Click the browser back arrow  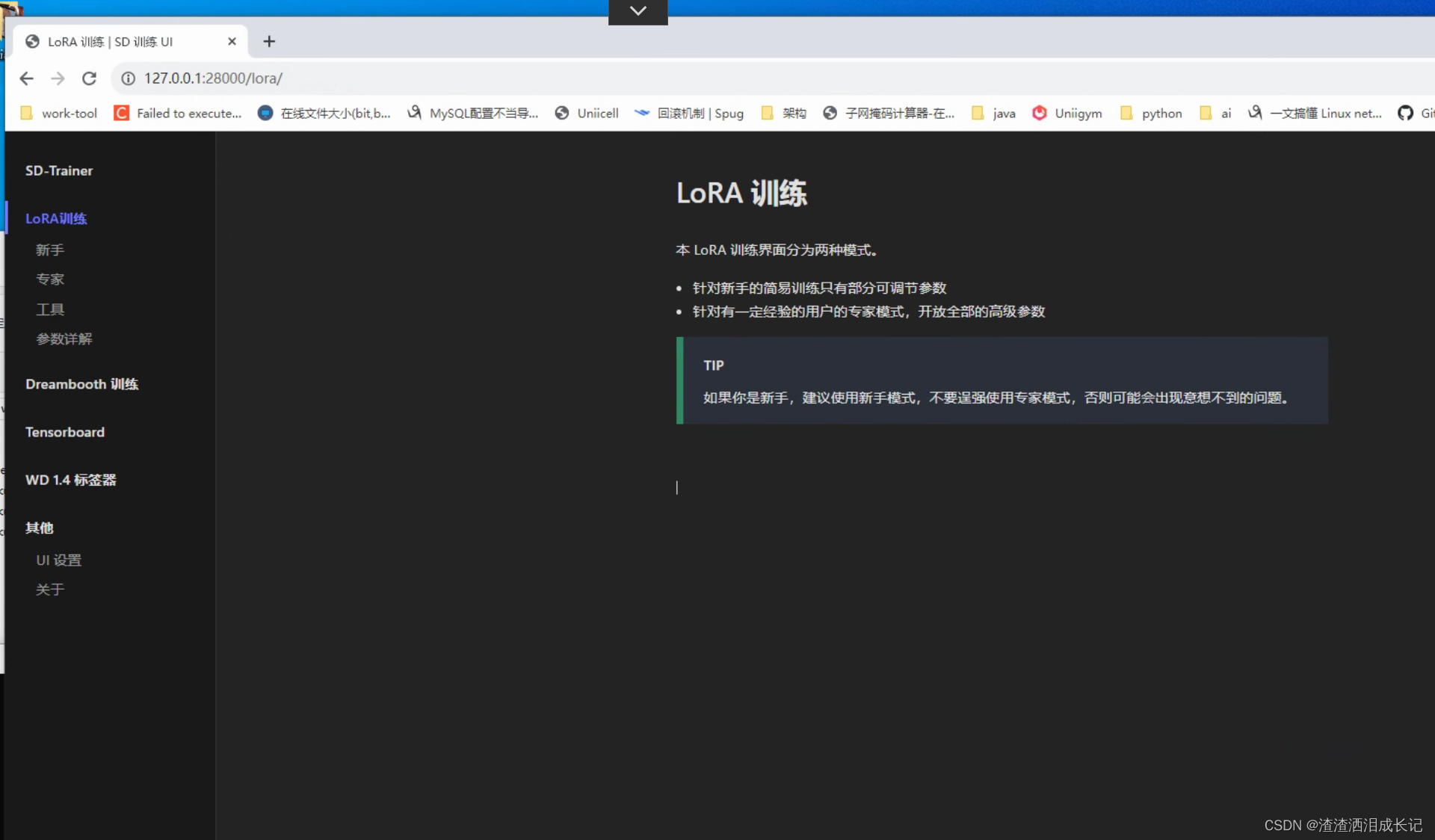[x=27, y=78]
